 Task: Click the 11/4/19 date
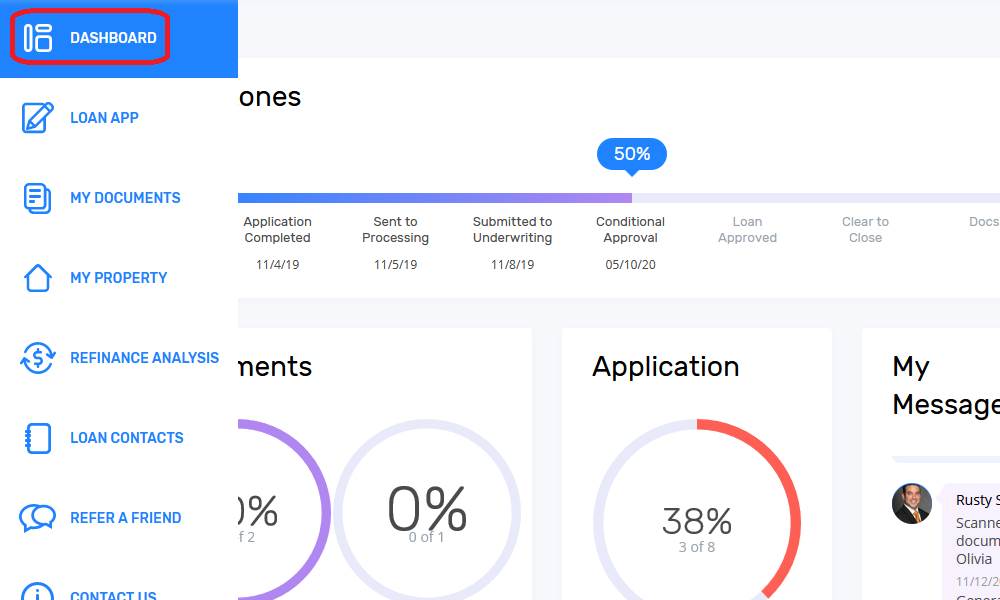[x=277, y=265]
